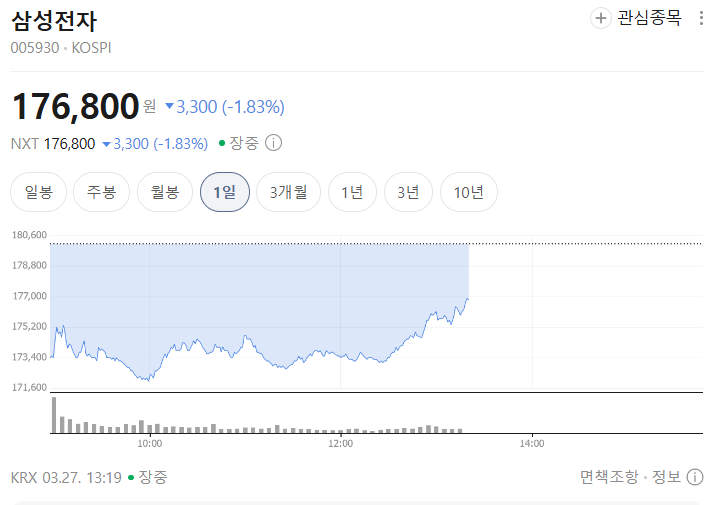Click the tallest volume bar at market open

(54, 415)
